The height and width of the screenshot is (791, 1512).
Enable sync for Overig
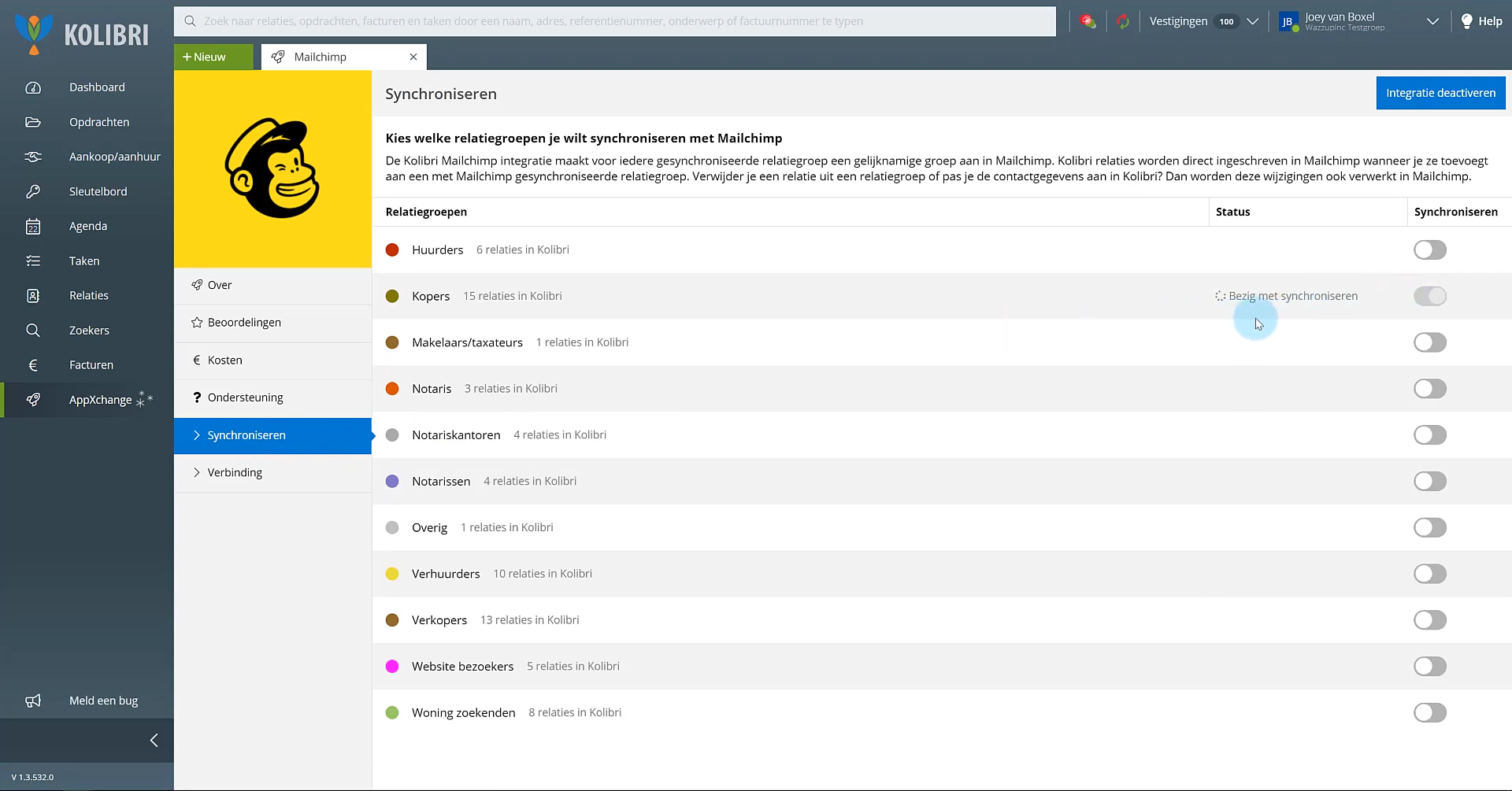[x=1430, y=527]
